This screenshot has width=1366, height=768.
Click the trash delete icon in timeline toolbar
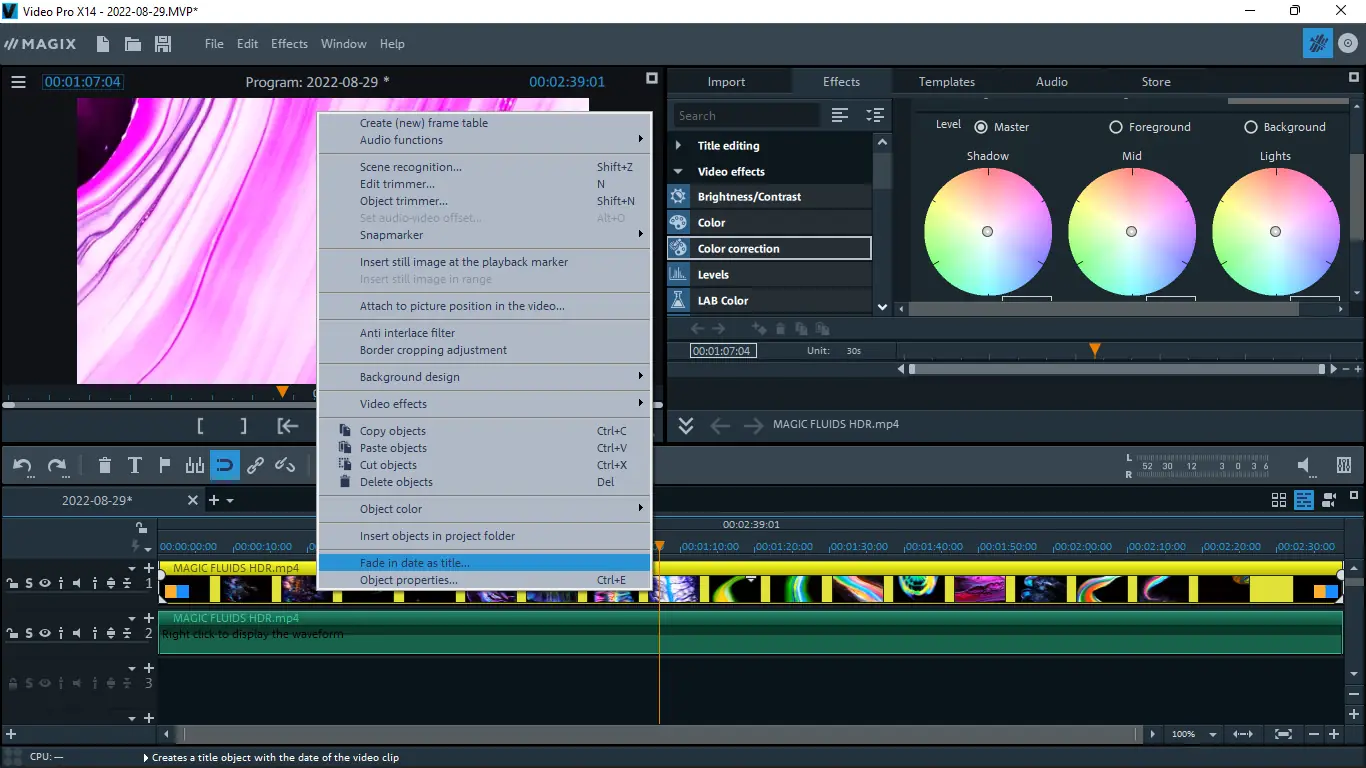pyautogui.click(x=105, y=465)
